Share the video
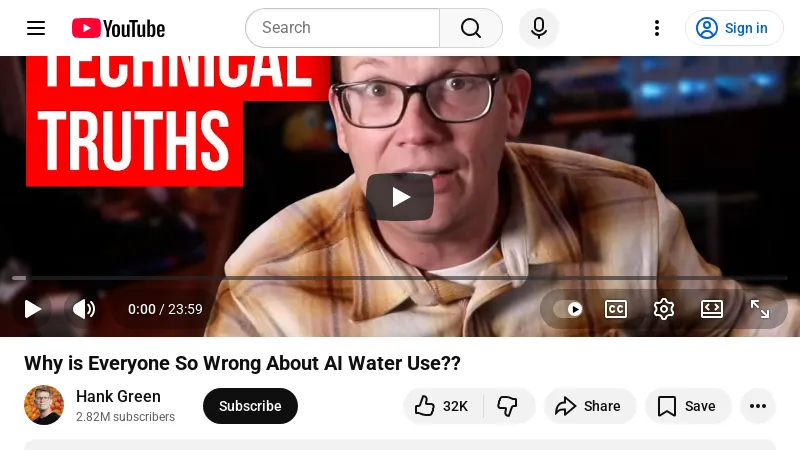The width and height of the screenshot is (800, 450). click(589, 406)
